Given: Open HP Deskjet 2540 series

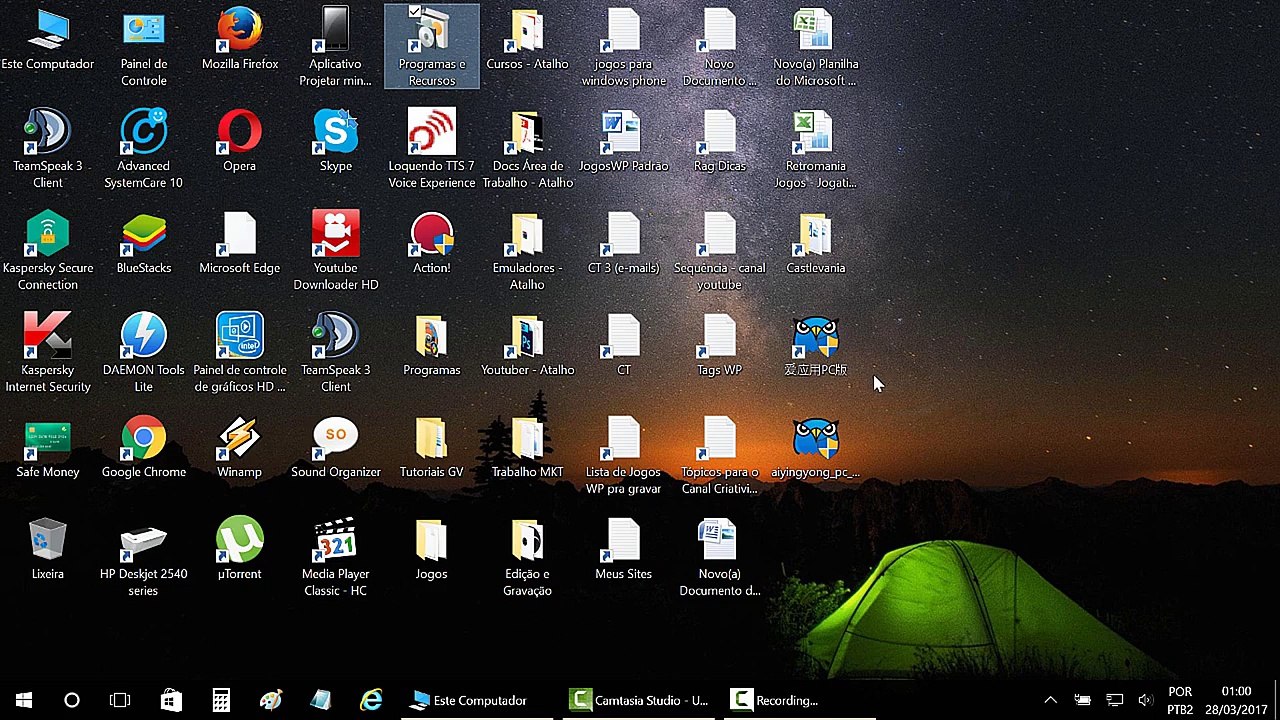Looking at the screenshot, I should 143,557.
